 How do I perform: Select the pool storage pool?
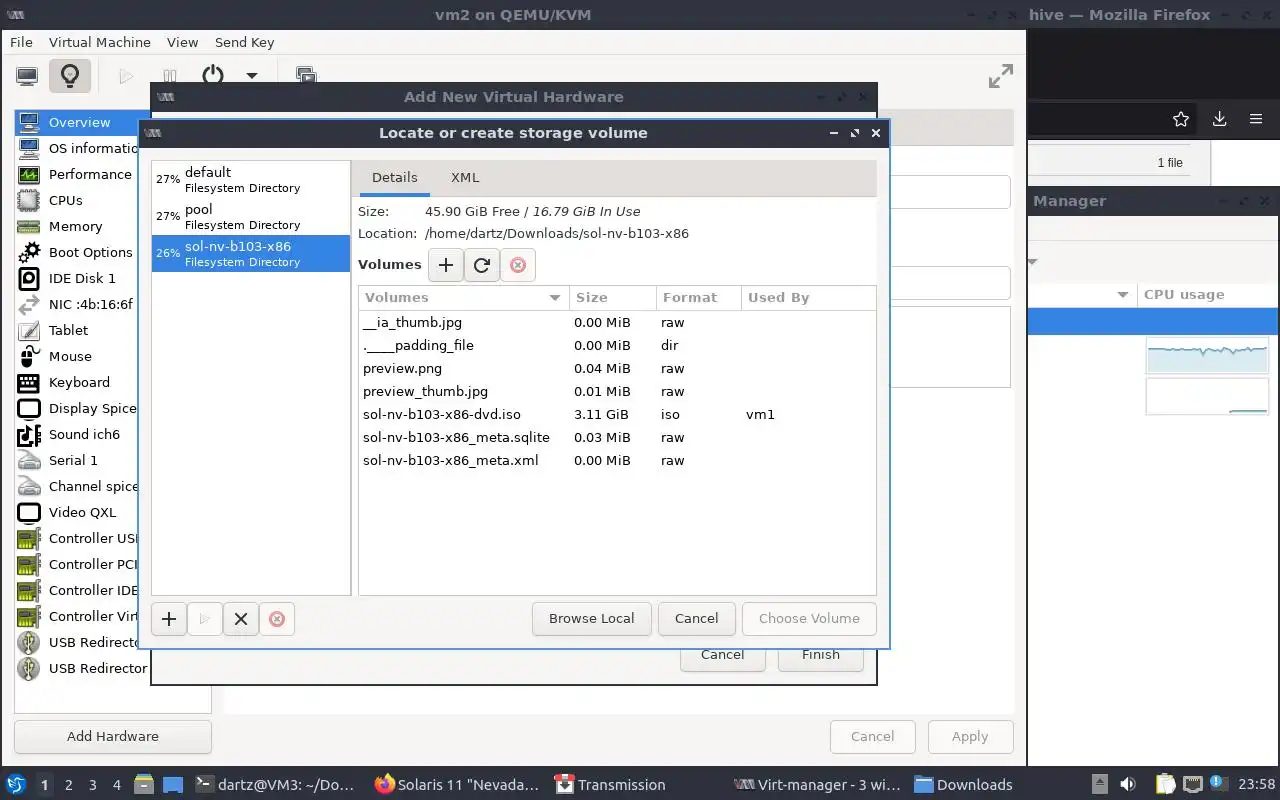(x=251, y=217)
